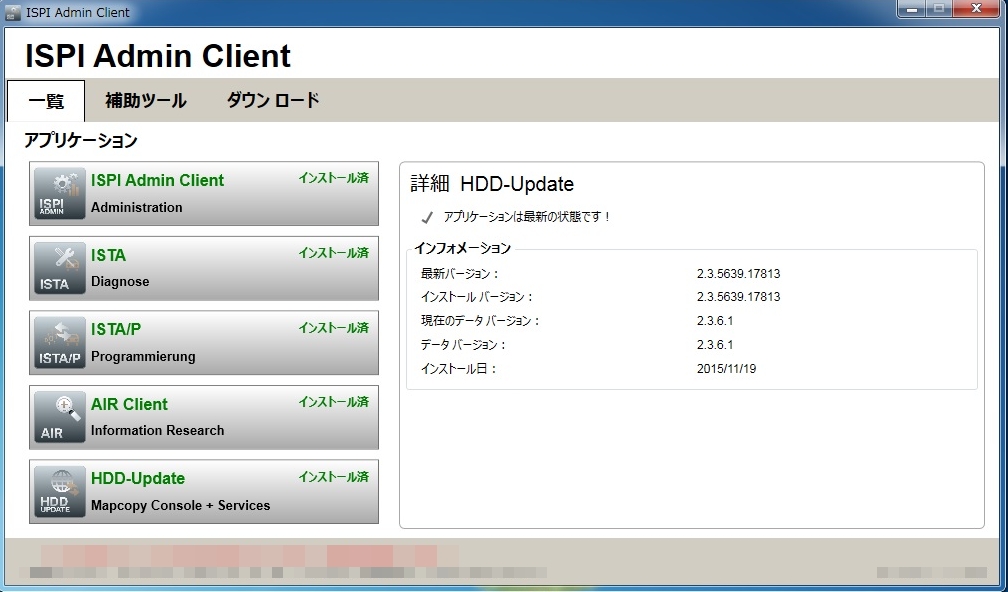The image size is (1008, 592).
Task: Click the インストール バージョン value
Action: point(739,297)
